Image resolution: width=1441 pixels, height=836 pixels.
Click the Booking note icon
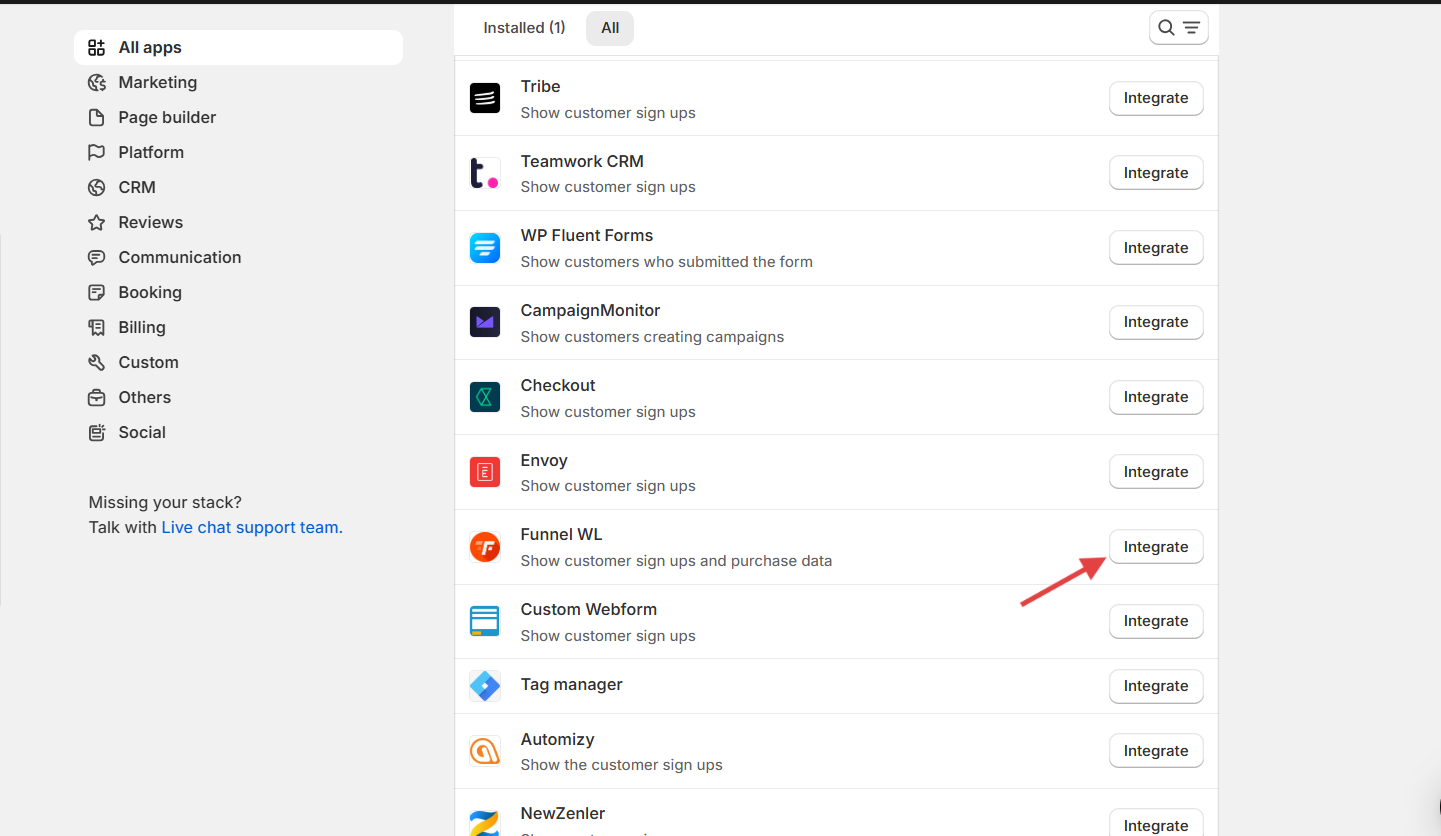(96, 293)
